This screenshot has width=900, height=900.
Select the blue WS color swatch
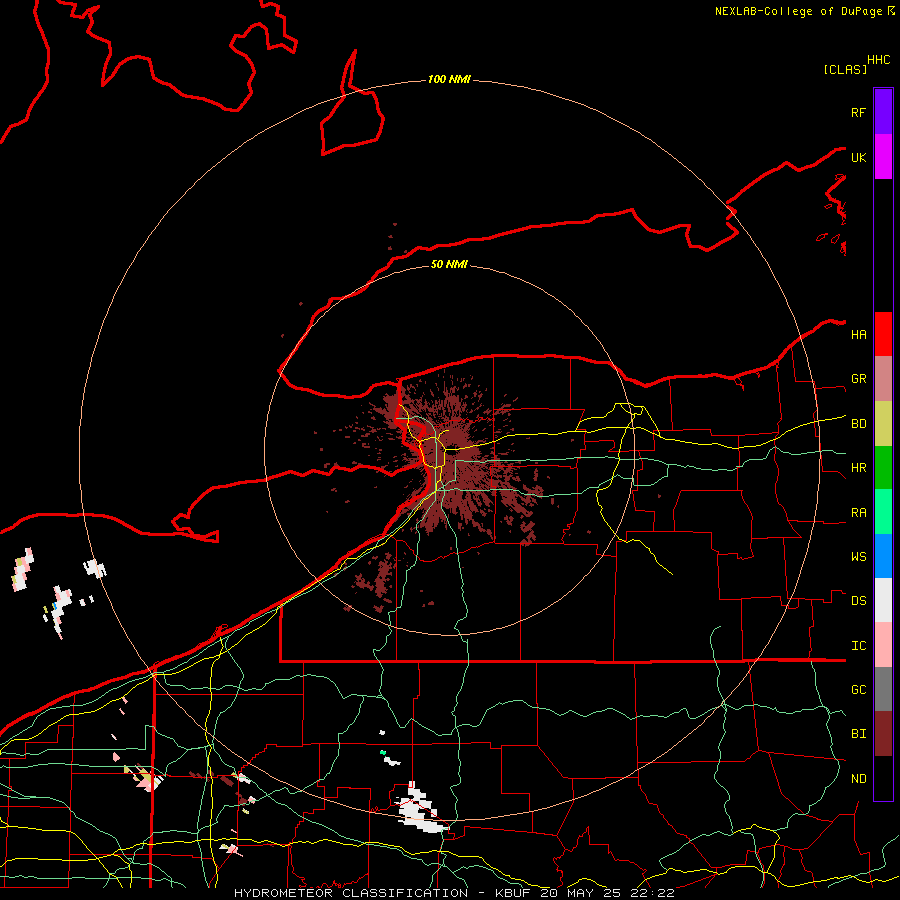tap(883, 556)
